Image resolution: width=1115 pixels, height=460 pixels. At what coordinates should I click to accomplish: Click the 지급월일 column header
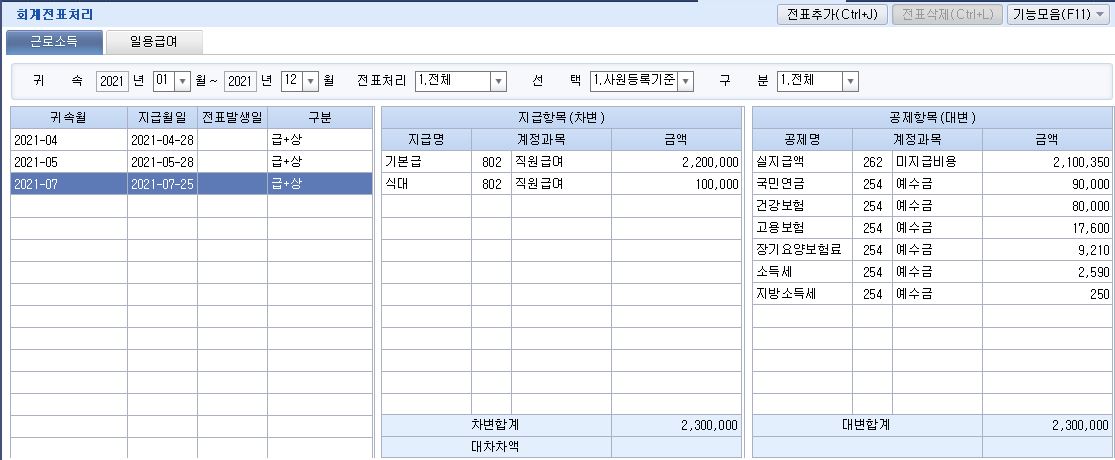click(x=162, y=118)
